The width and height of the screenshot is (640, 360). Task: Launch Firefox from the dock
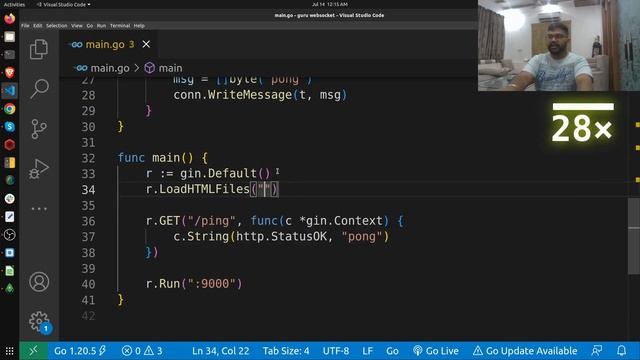[9, 18]
